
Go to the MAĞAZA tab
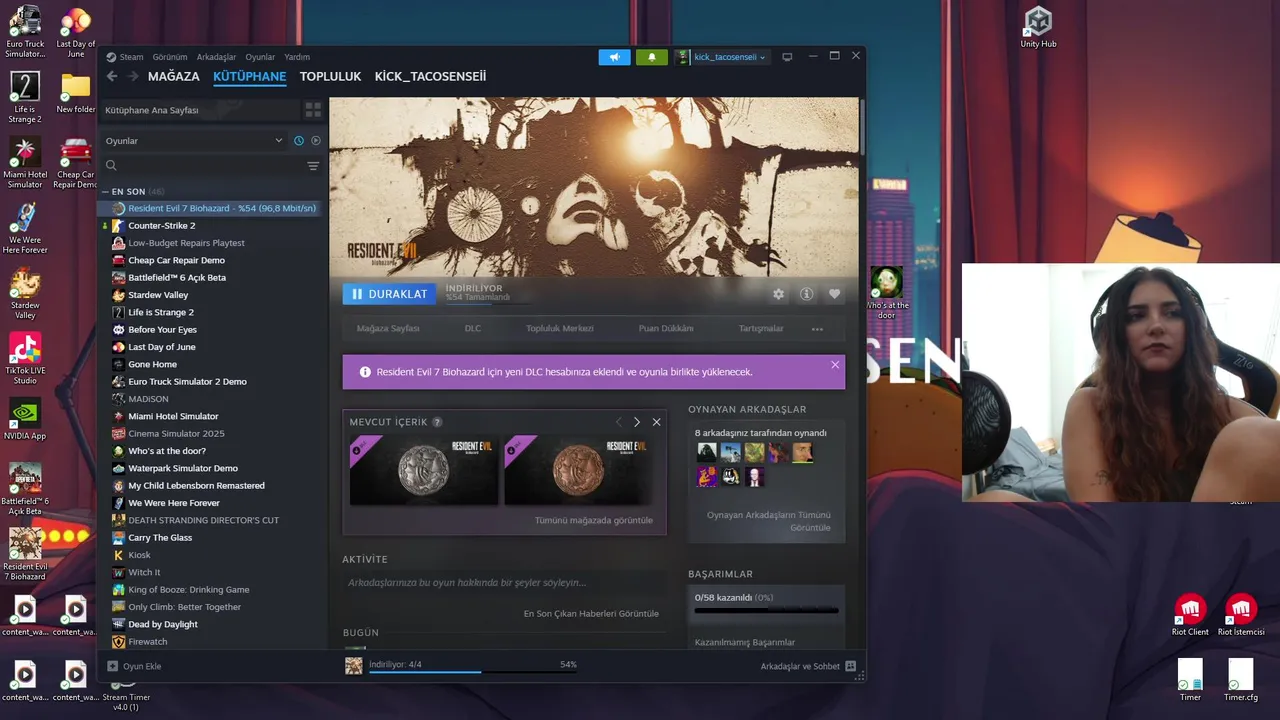pos(174,76)
